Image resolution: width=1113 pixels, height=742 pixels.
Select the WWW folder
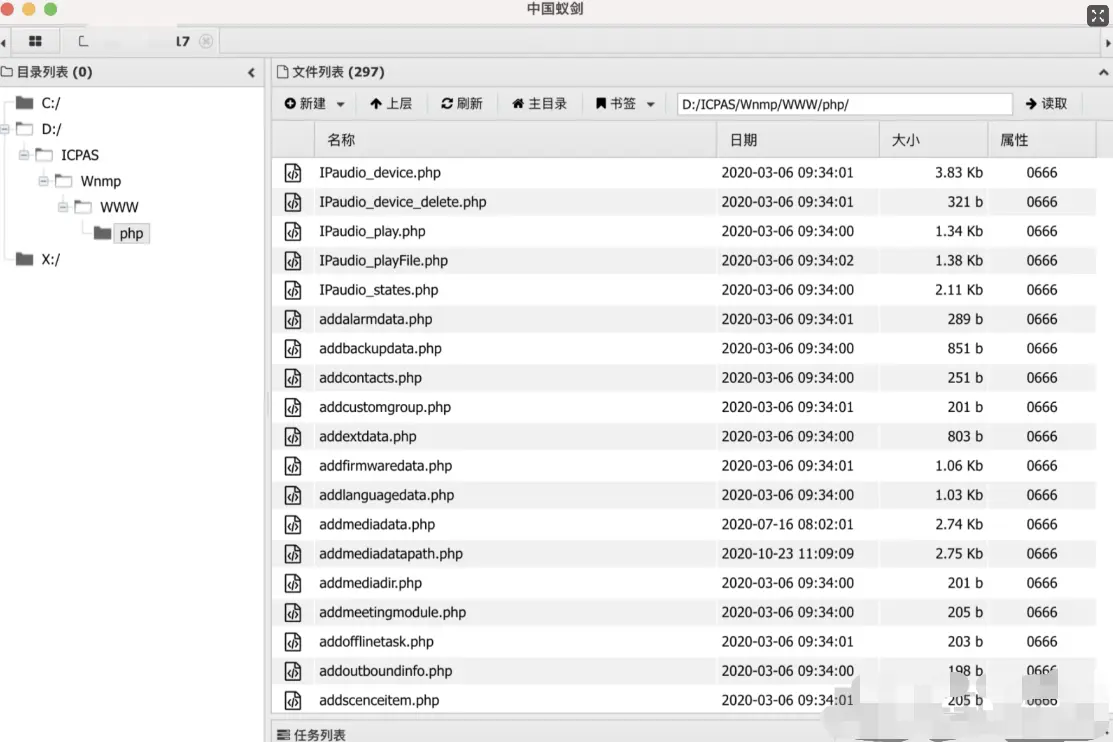pos(119,207)
